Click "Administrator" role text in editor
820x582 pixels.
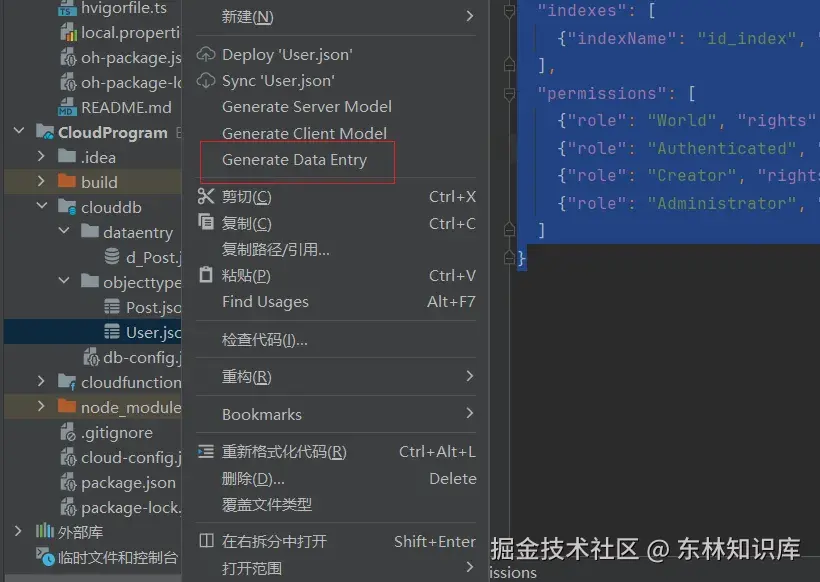tap(722, 203)
